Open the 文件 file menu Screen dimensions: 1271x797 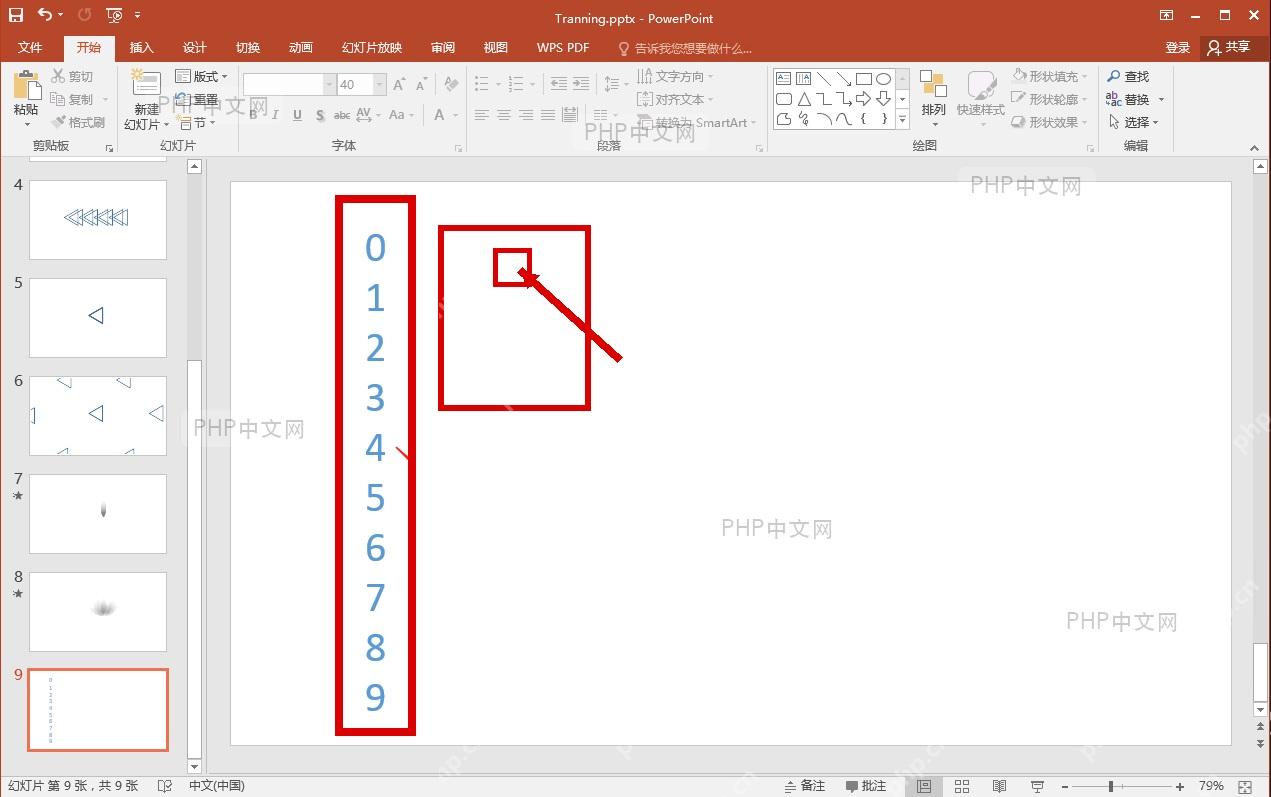30,47
